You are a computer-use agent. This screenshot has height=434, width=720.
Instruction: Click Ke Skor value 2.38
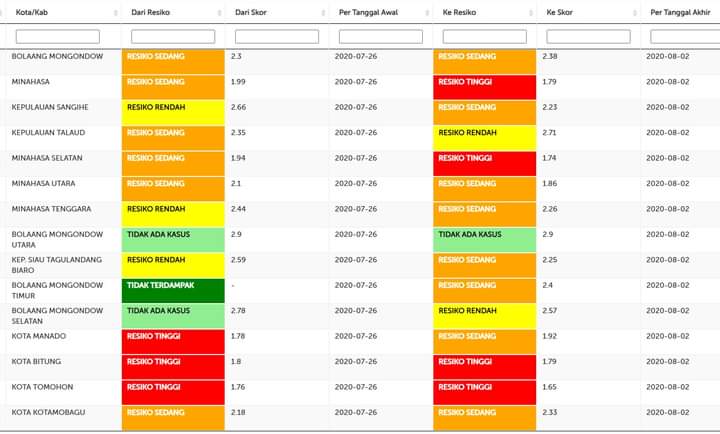coord(550,56)
